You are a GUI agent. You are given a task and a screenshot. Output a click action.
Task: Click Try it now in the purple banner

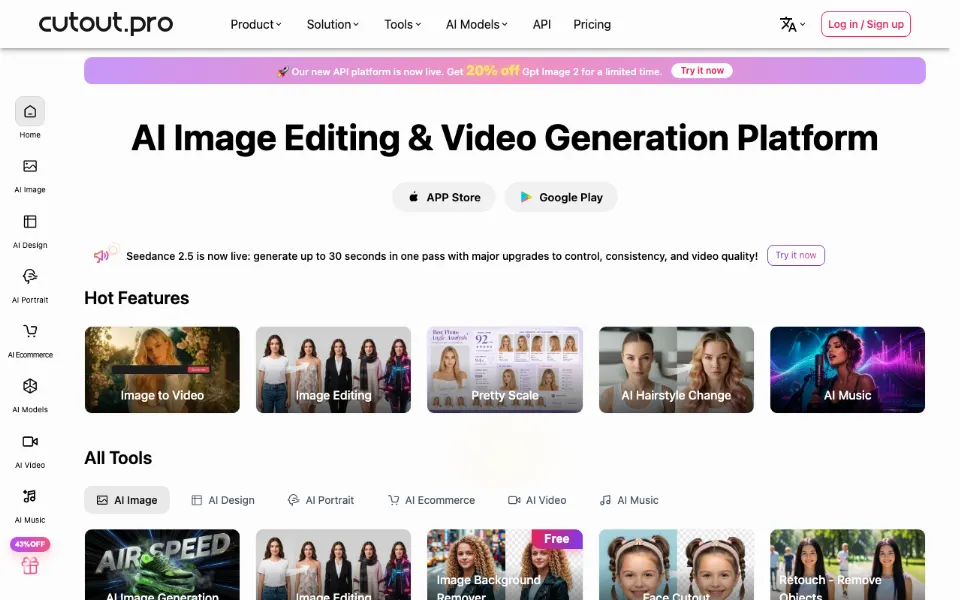pos(702,70)
